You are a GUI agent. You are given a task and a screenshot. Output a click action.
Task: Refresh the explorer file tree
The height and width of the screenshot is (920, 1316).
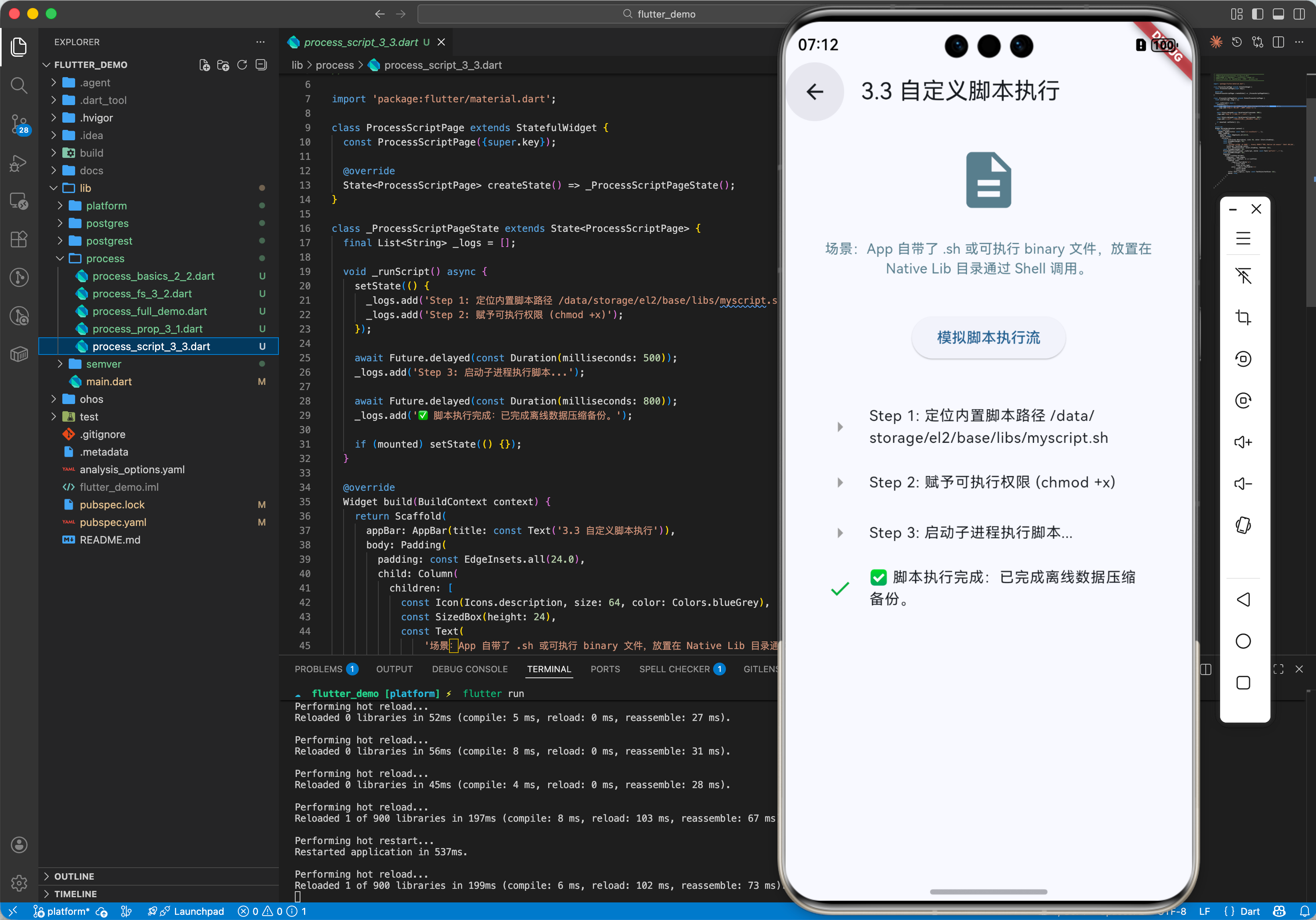243,65
